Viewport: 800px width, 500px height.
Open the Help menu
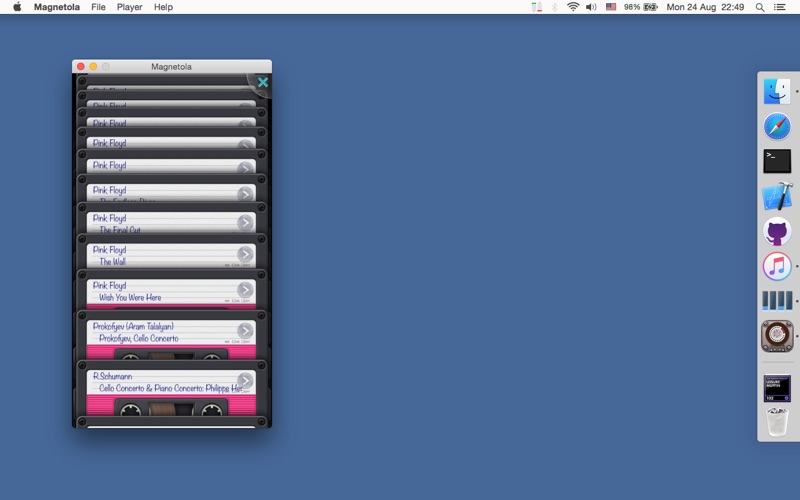point(163,7)
